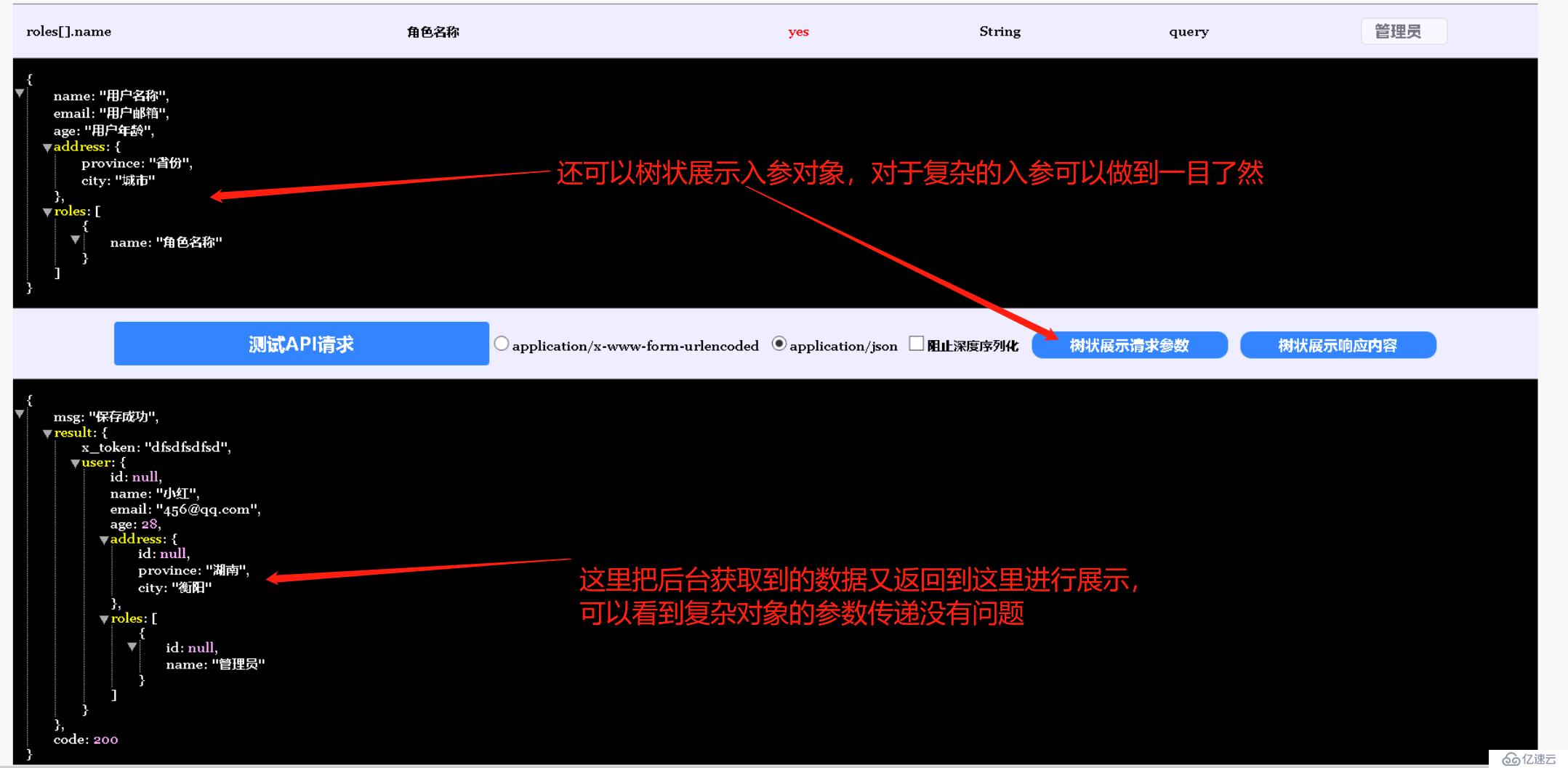Select the application/json radio option
Viewport: 1568px width, 768px height.
(779, 344)
